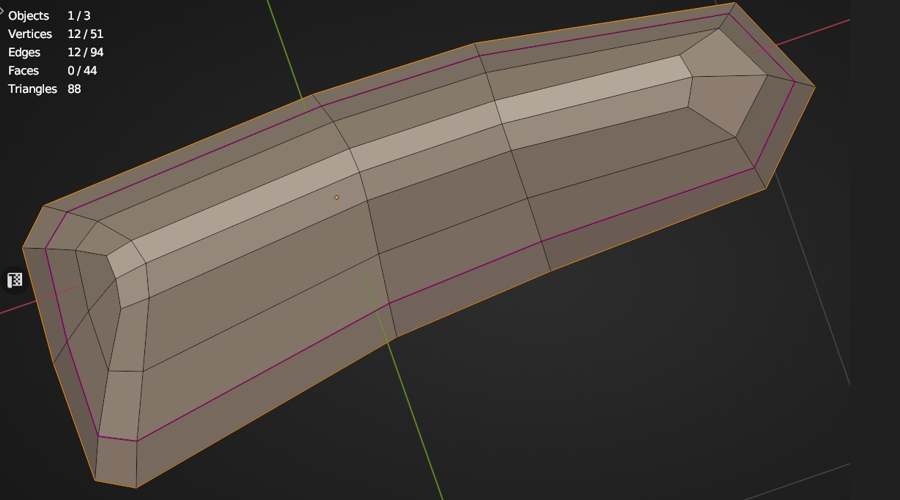Click the "Triangles" statistics label
The image size is (900, 500).
pos(33,89)
